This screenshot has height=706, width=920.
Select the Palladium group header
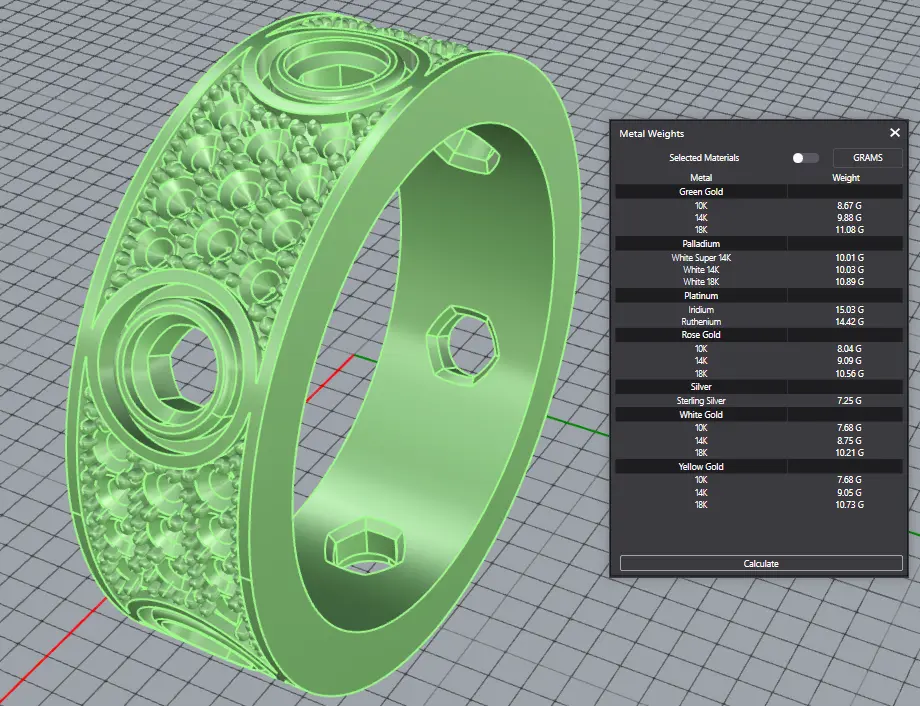(701, 243)
